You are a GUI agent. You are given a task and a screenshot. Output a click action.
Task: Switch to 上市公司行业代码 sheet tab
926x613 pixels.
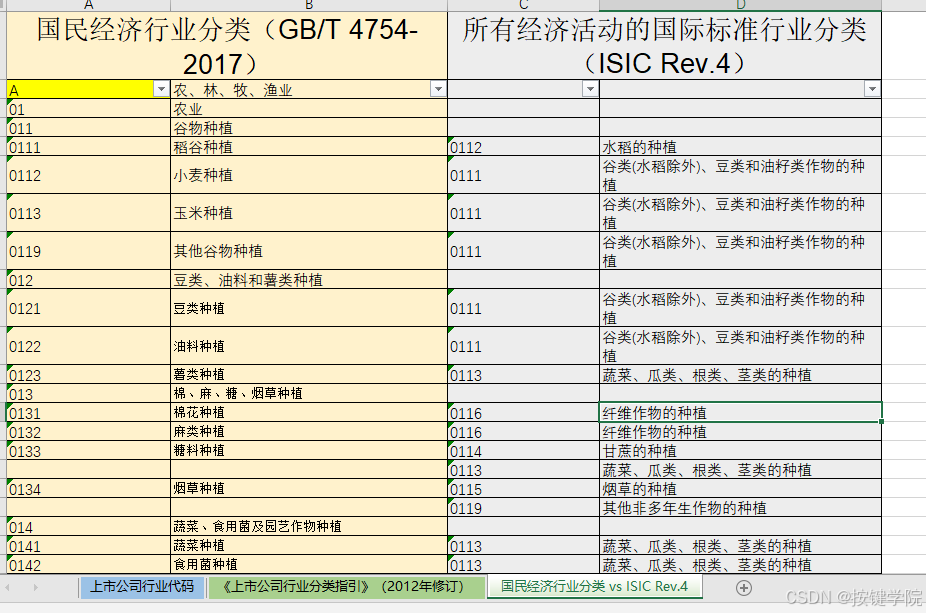coord(142,586)
